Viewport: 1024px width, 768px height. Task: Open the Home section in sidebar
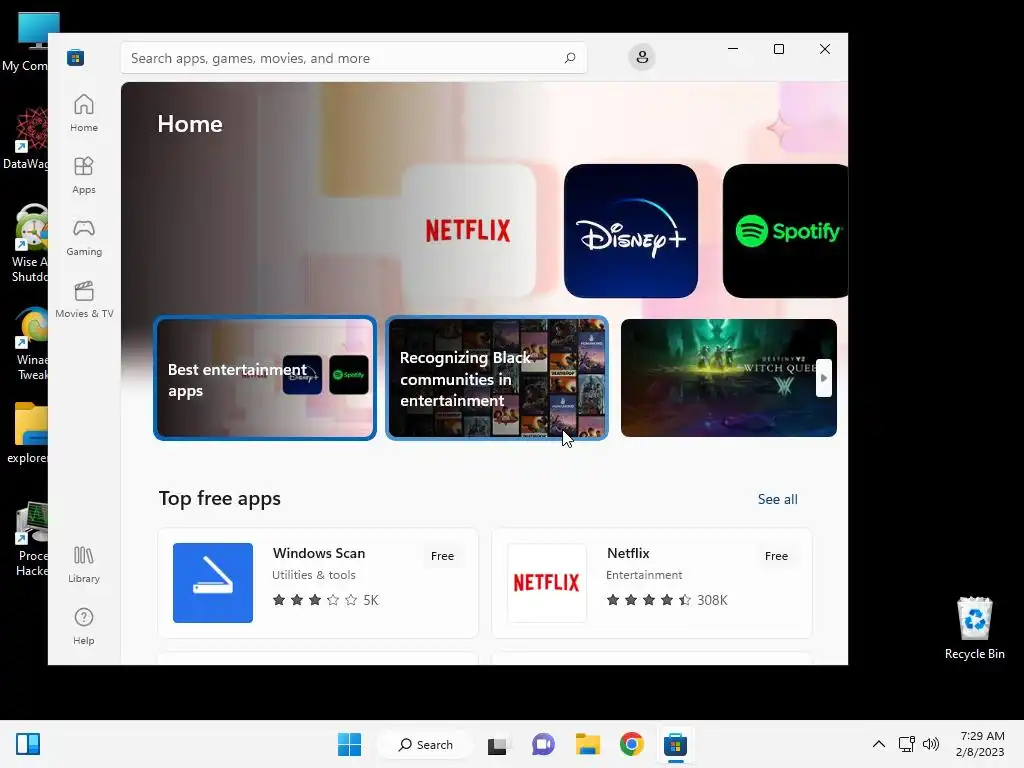point(84,113)
